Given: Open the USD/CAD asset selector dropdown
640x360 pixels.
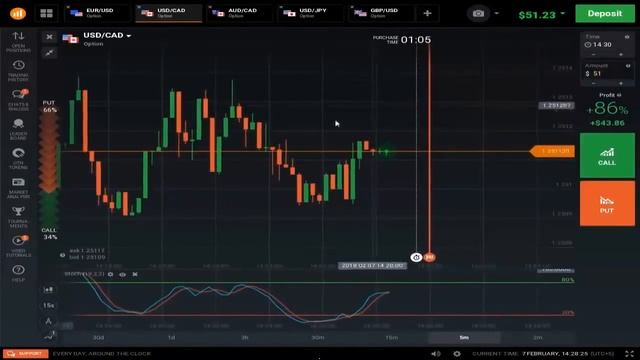Looking at the screenshot, I should pos(107,36).
